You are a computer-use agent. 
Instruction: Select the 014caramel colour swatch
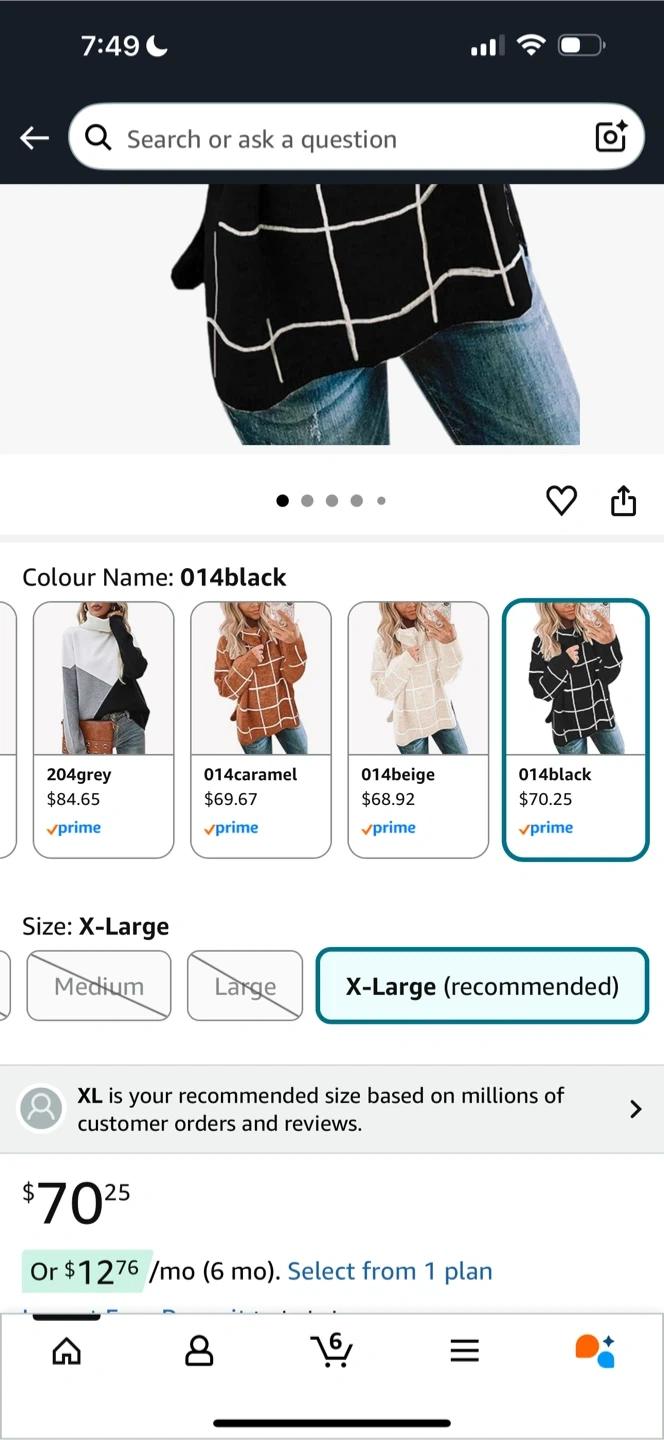261,730
